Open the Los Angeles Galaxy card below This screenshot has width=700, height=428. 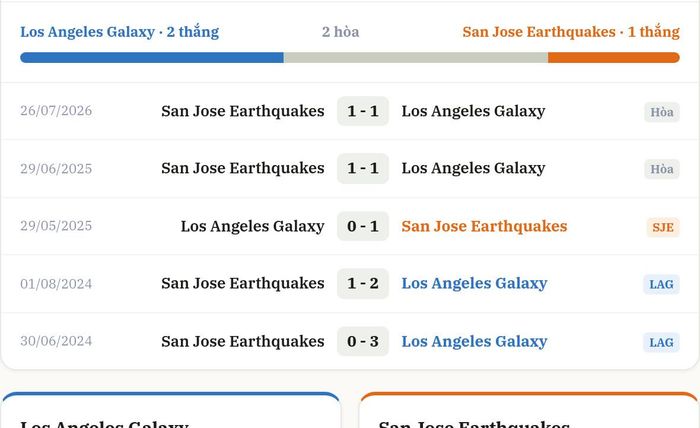point(171,410)
